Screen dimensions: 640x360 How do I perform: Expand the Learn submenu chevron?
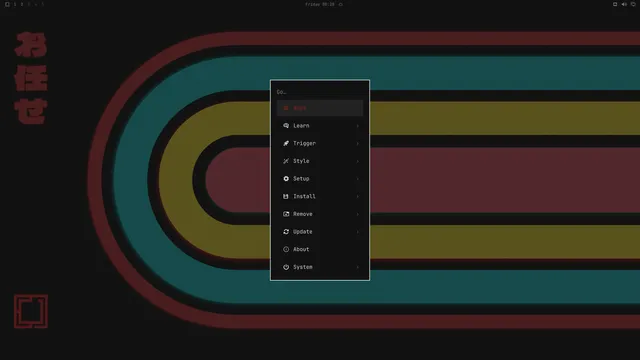click(x=358, y=126)
